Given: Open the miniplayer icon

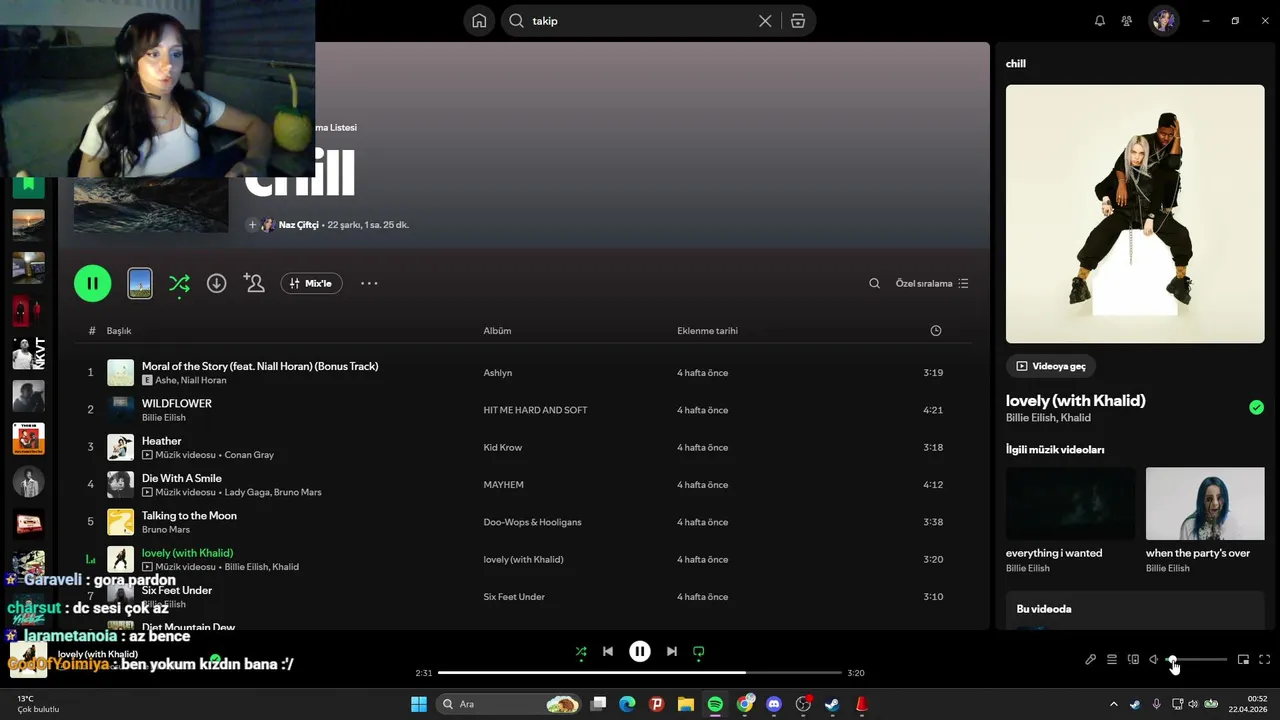Looking at the screenshot, I should coord(1243,660).
